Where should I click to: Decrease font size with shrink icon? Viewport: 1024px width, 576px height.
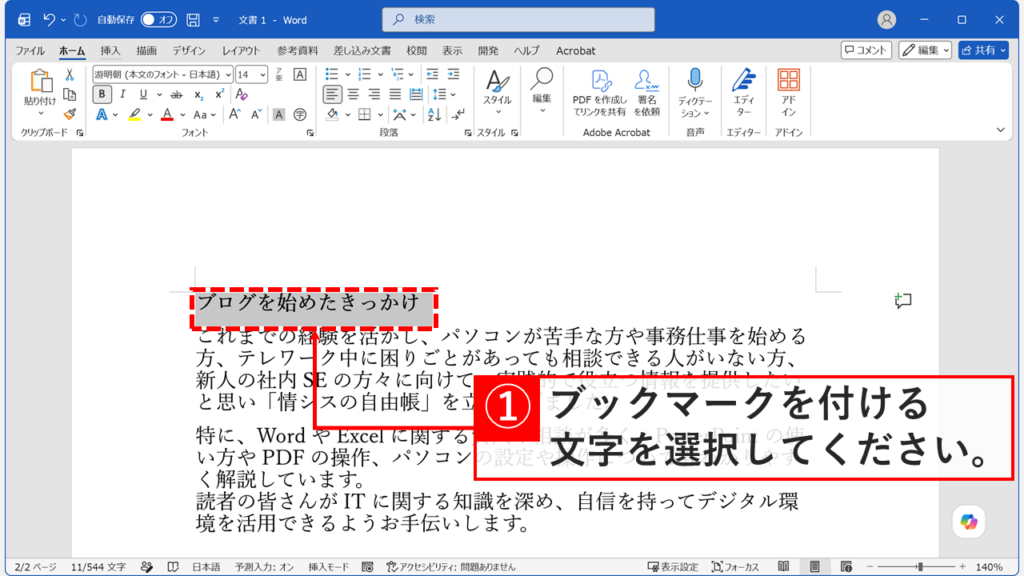coord(256,115)
